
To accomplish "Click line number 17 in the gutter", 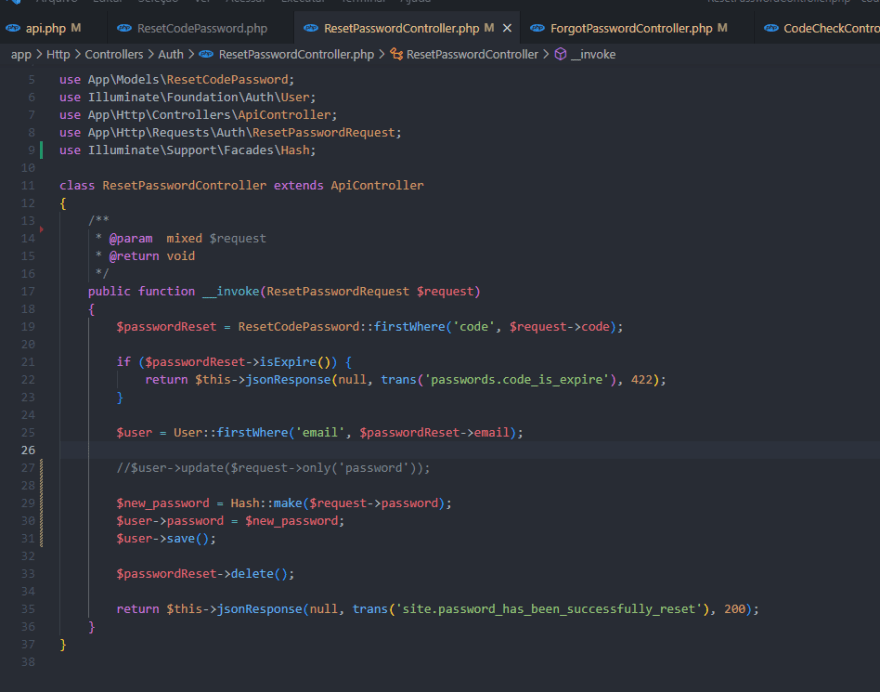I will point(28,291).
